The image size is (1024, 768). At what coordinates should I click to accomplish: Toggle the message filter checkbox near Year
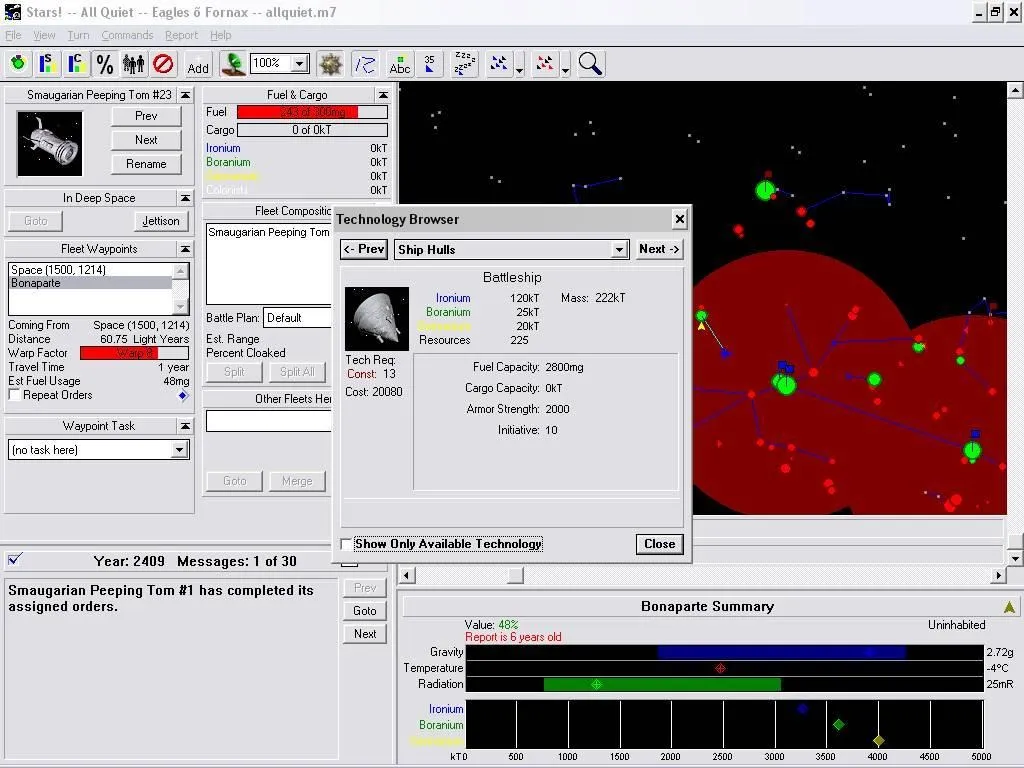coord(14,560)
